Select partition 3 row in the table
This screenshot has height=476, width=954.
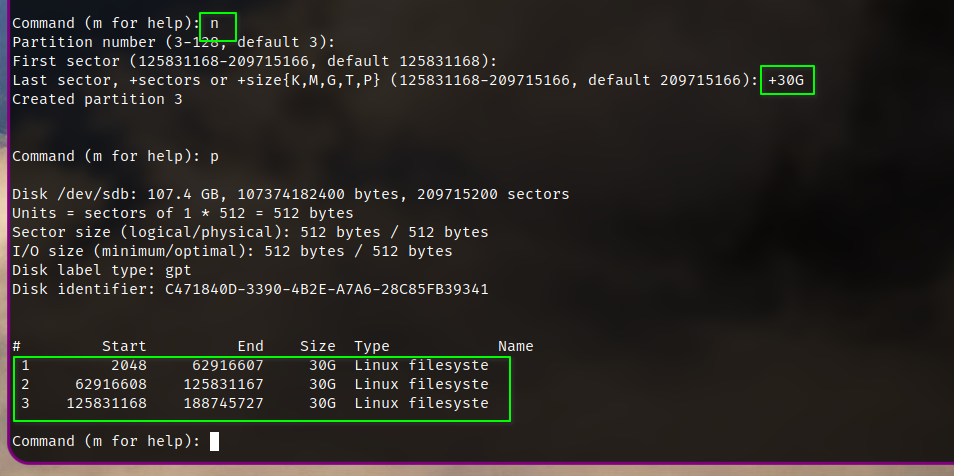point(255,404)
